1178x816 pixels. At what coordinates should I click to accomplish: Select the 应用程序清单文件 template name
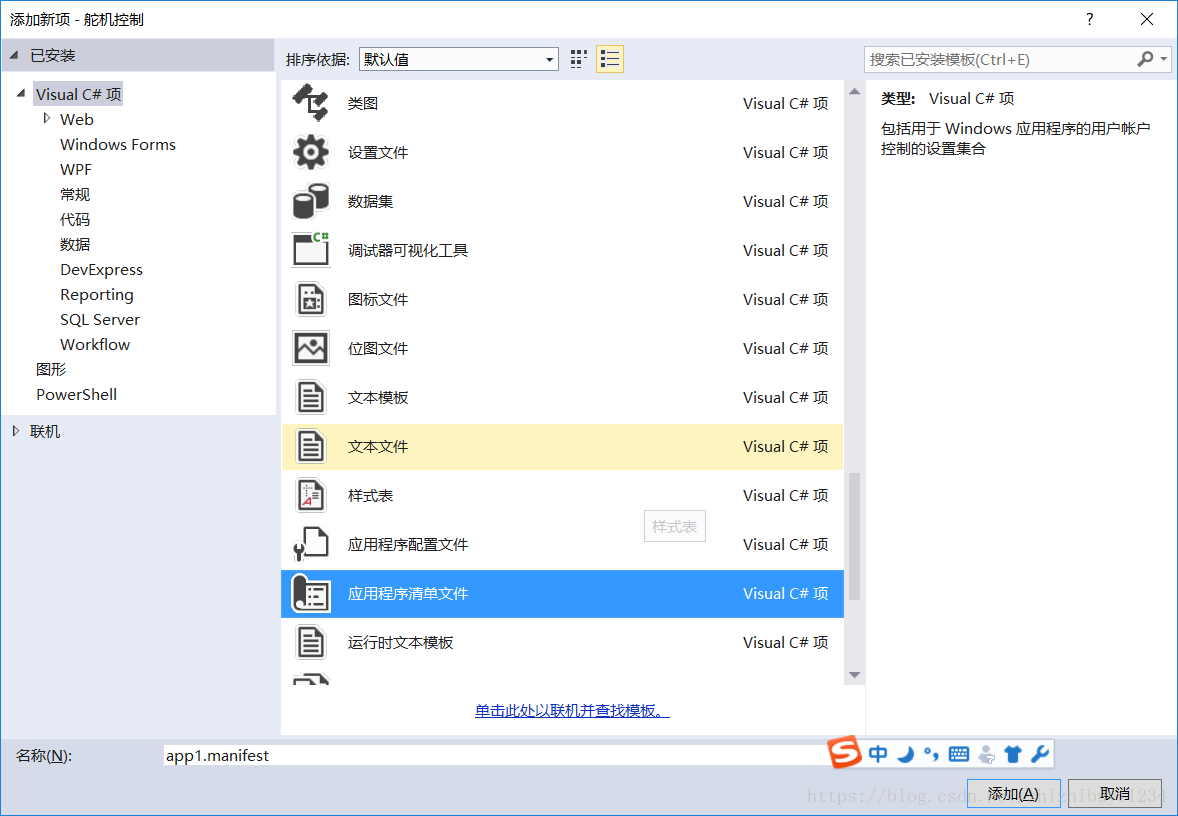408,594
